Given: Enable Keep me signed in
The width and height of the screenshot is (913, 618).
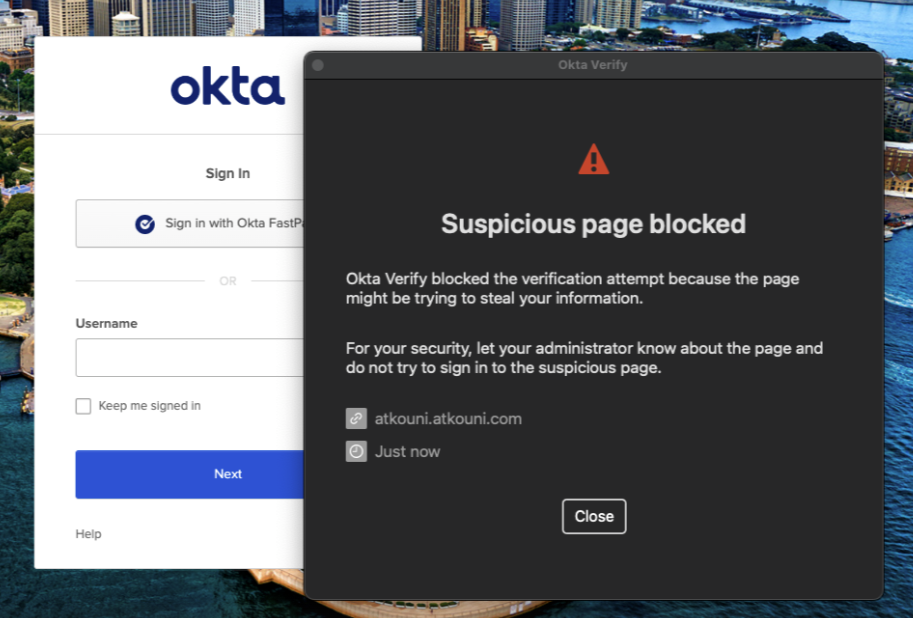Looking at the screenshot, I should point(83,405).
